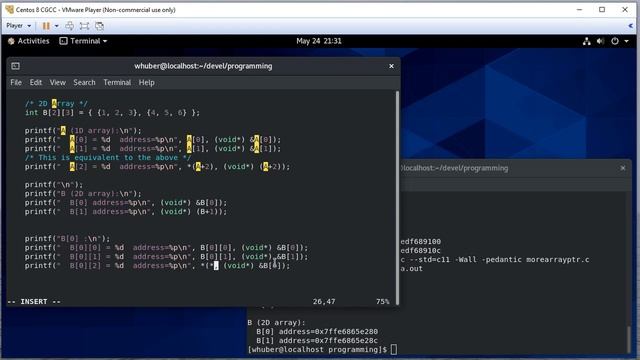Click 'B[1] address=0x7ffe6865e28c' output line

317,340
